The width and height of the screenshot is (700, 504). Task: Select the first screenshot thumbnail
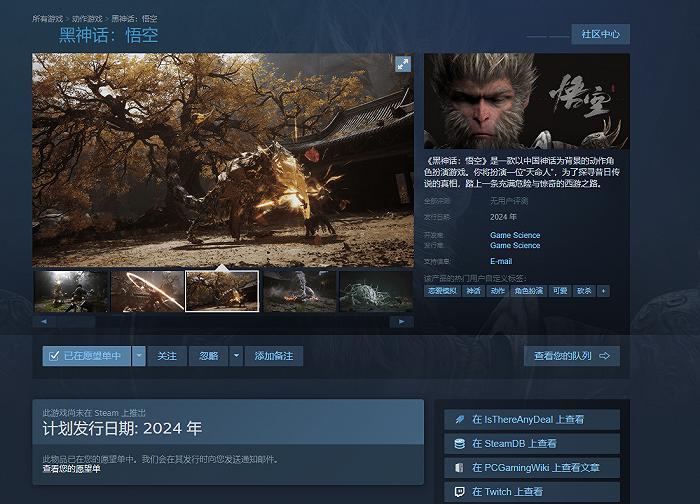point(71,291)
